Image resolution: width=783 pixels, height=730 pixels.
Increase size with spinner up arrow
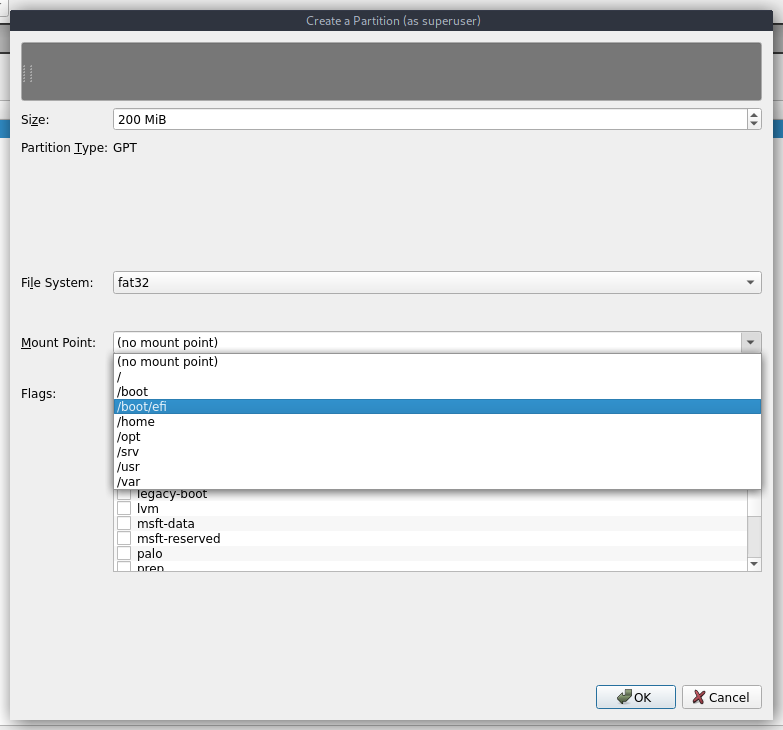(753, 115)
